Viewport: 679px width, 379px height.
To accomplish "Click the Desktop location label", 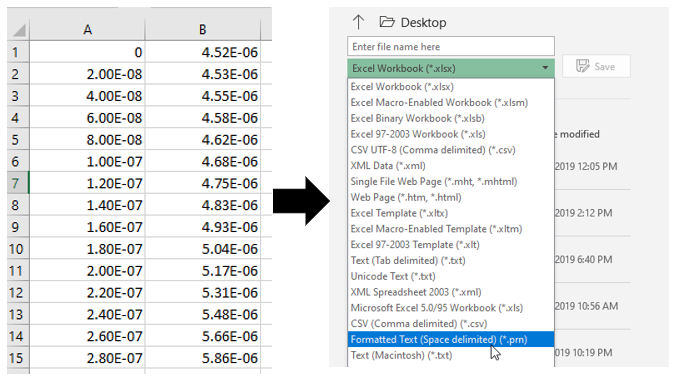I will point(423,22).
